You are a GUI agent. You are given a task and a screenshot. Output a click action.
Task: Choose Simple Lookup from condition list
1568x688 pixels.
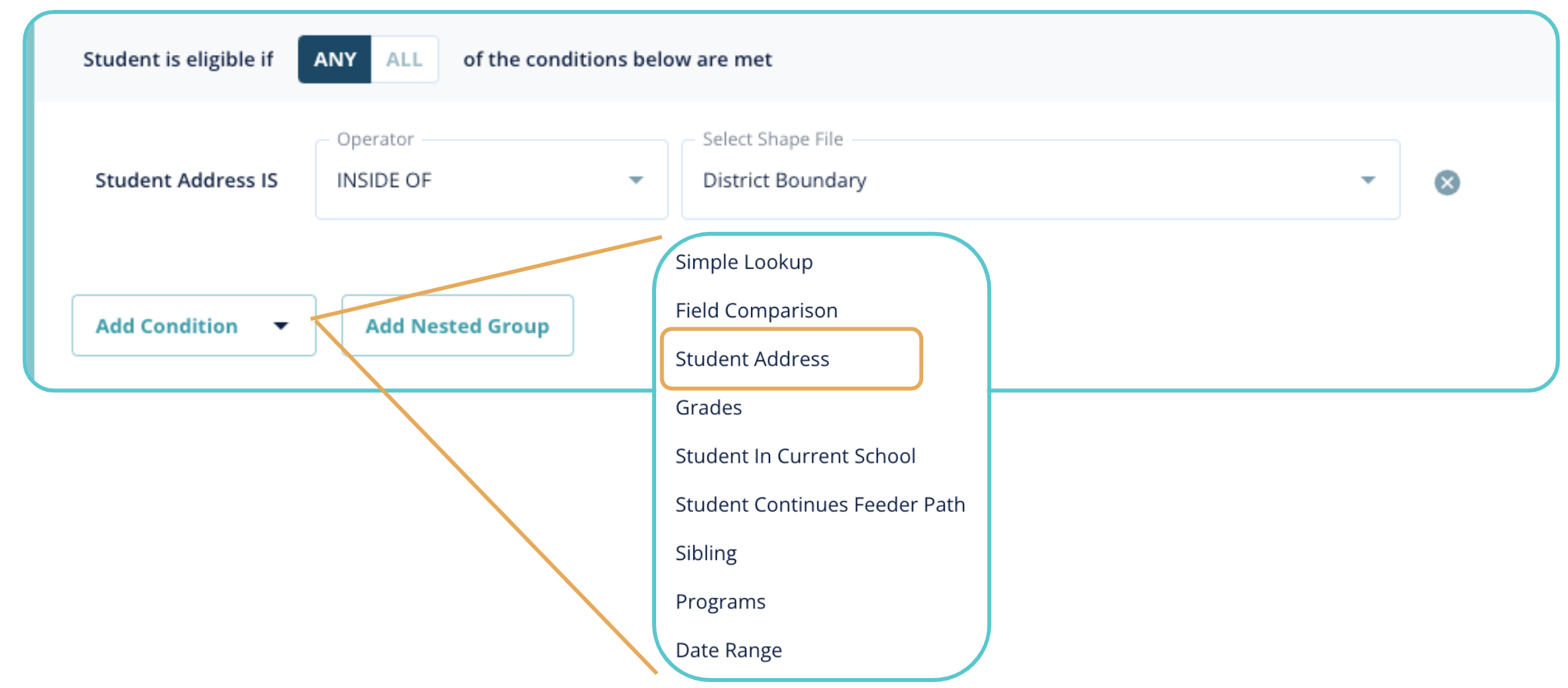click(x=744, y=262)
